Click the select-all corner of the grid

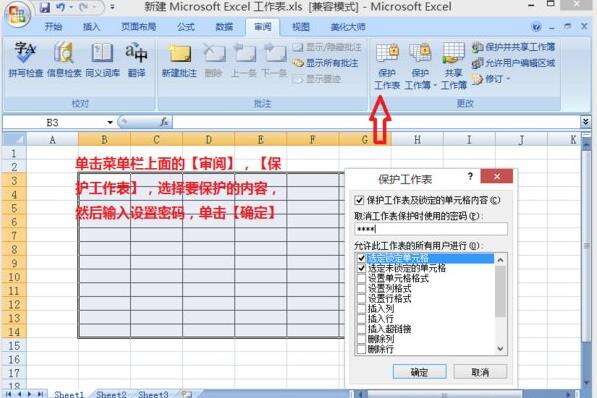coord(14,140)
